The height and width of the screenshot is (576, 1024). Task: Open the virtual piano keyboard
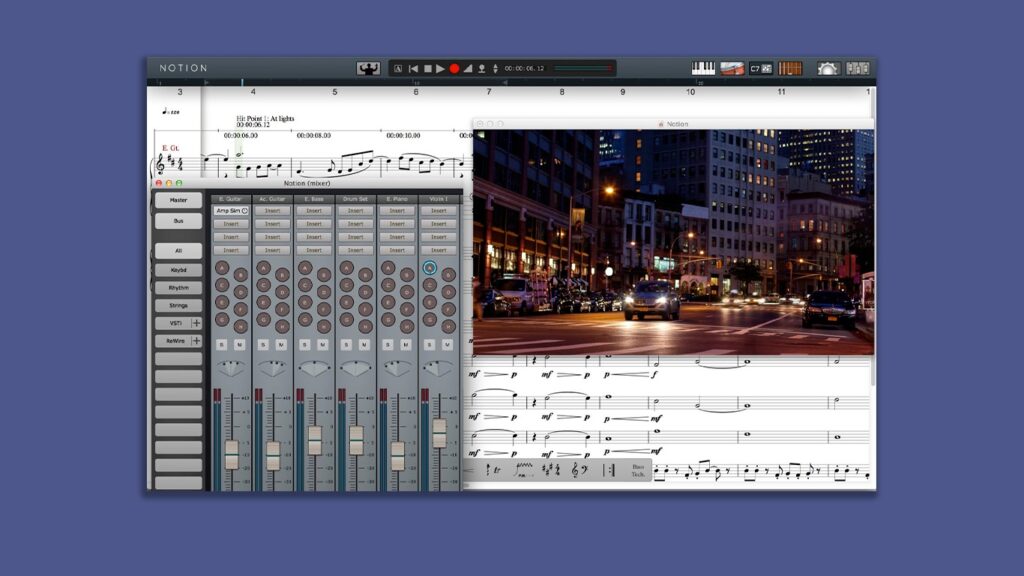tap(703, 68)
